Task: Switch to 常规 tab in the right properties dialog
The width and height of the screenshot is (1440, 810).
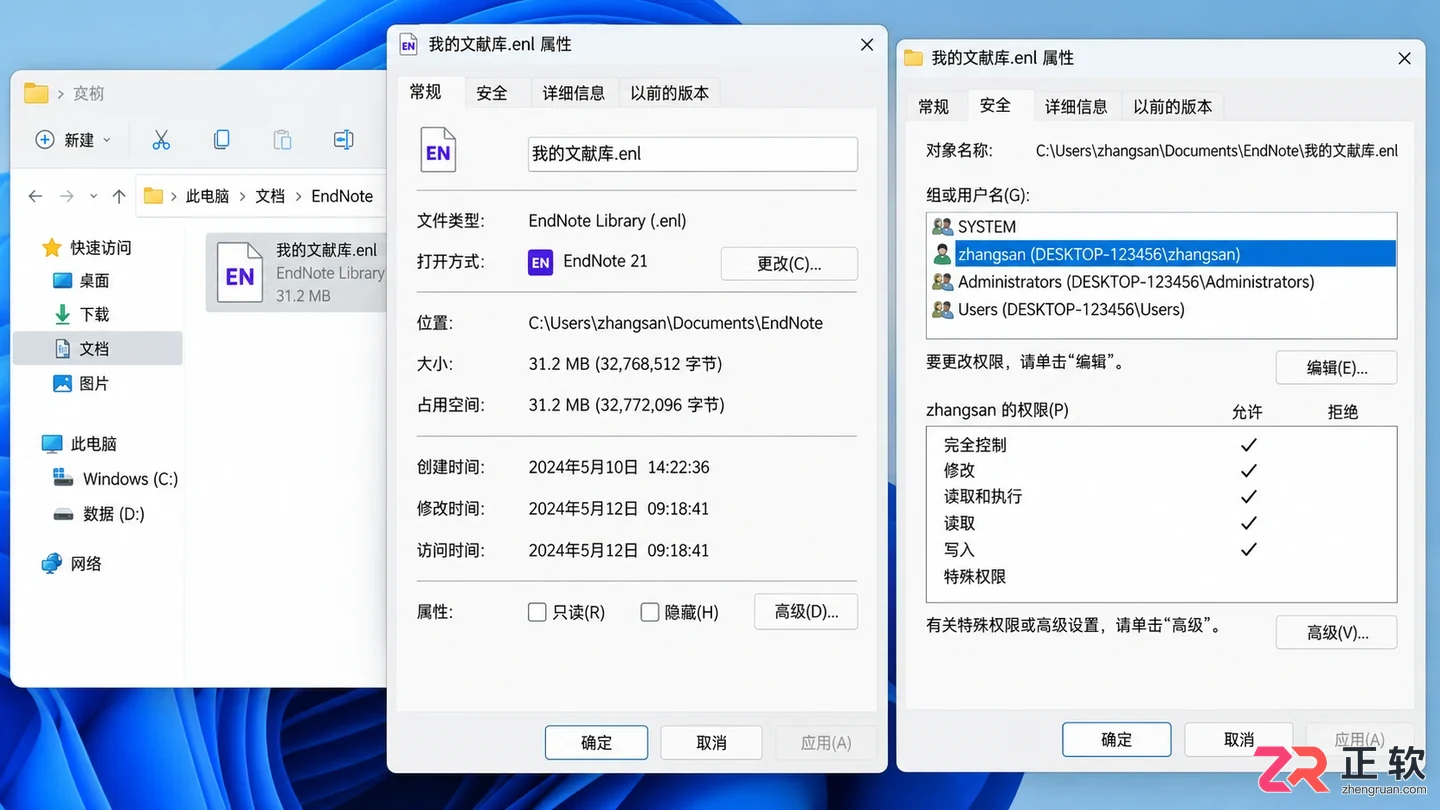Action: pyautogui.click(x=934, y=106)
